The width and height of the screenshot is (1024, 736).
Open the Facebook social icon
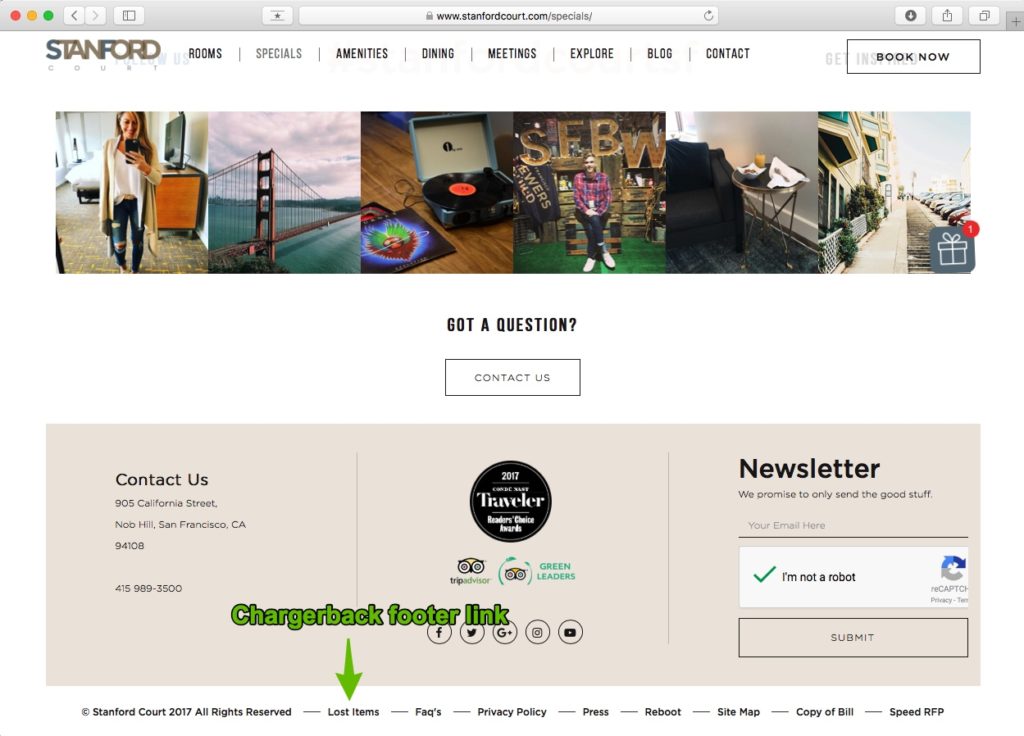(439, 632)
